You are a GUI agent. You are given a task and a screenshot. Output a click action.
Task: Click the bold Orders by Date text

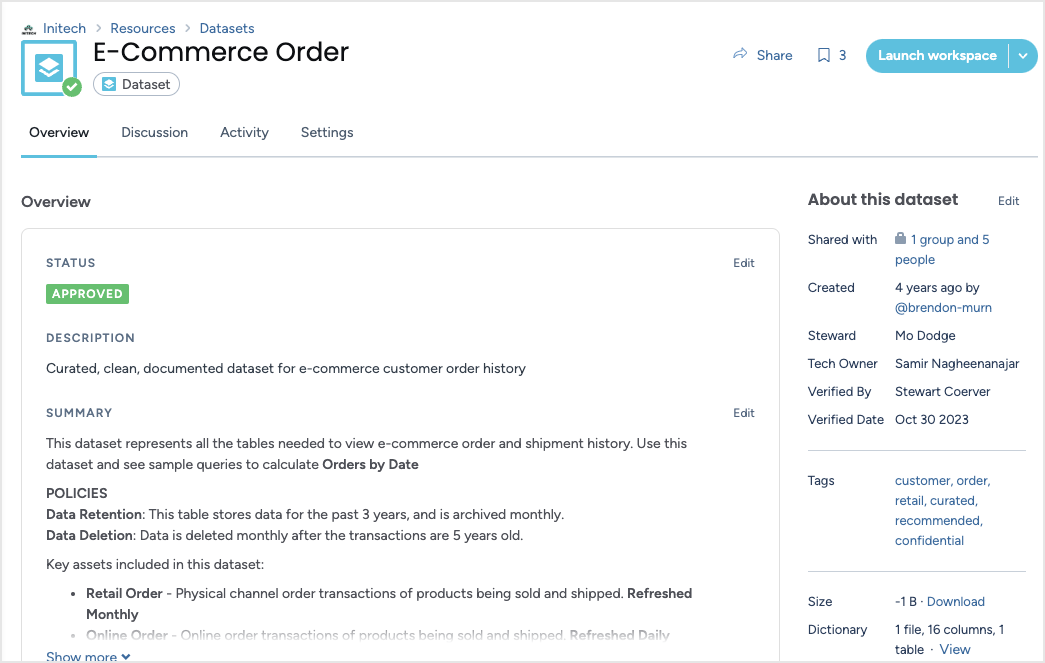point(371,464)
